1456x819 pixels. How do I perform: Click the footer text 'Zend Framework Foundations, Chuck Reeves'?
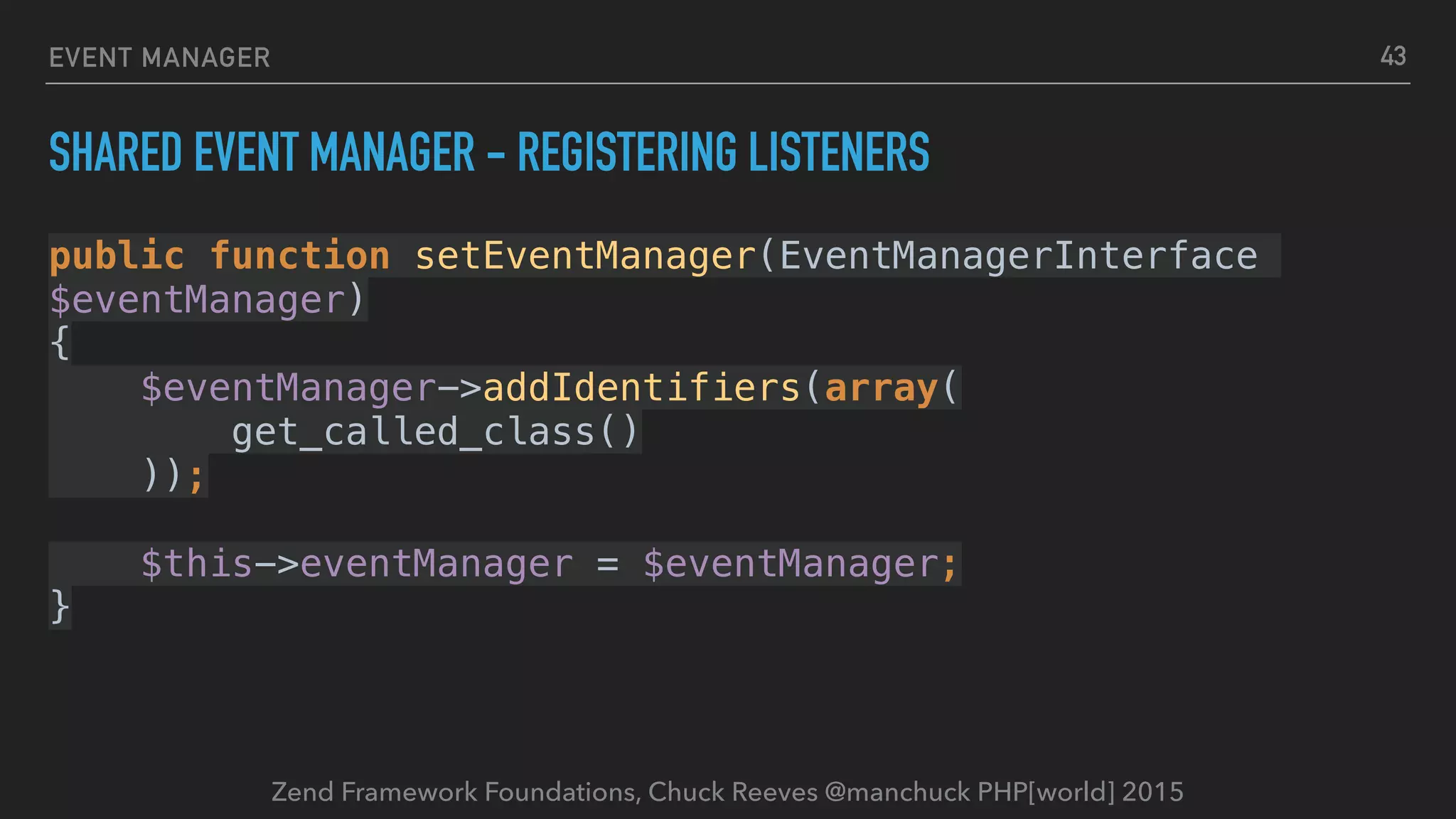[x=545, y=791]
